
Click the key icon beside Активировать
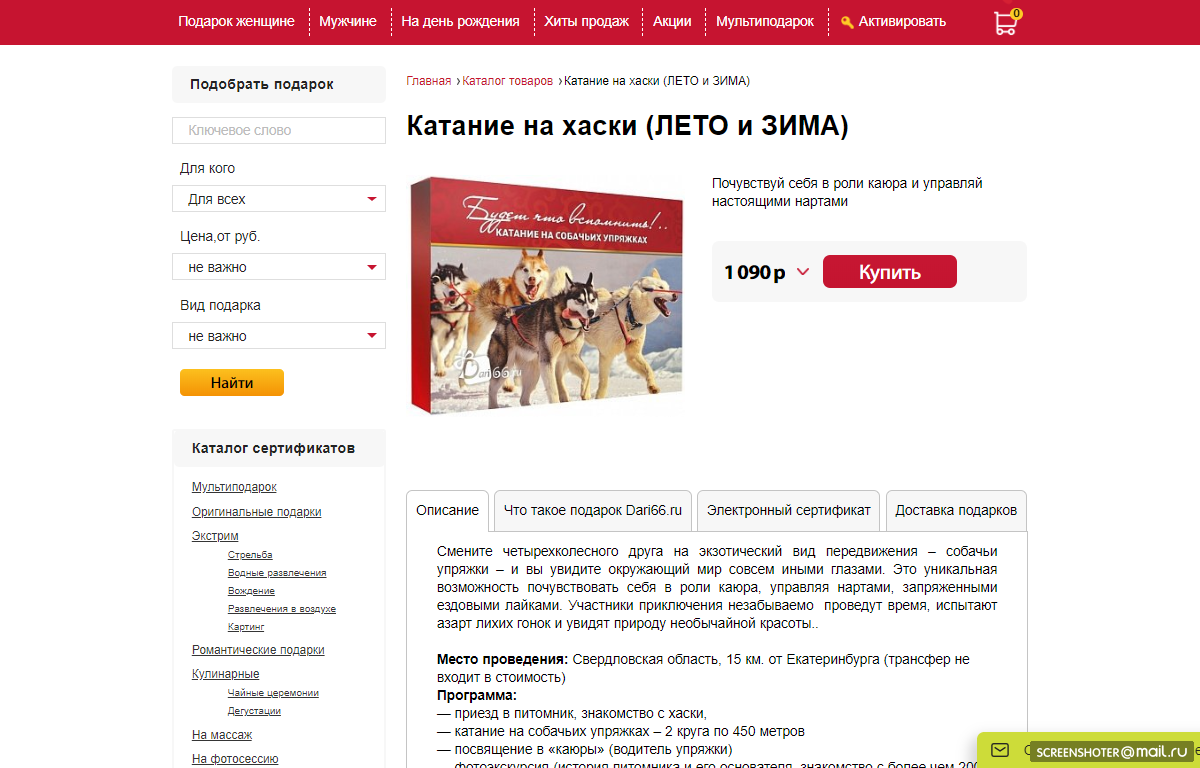pyautogui.click(x=847, y=22)
